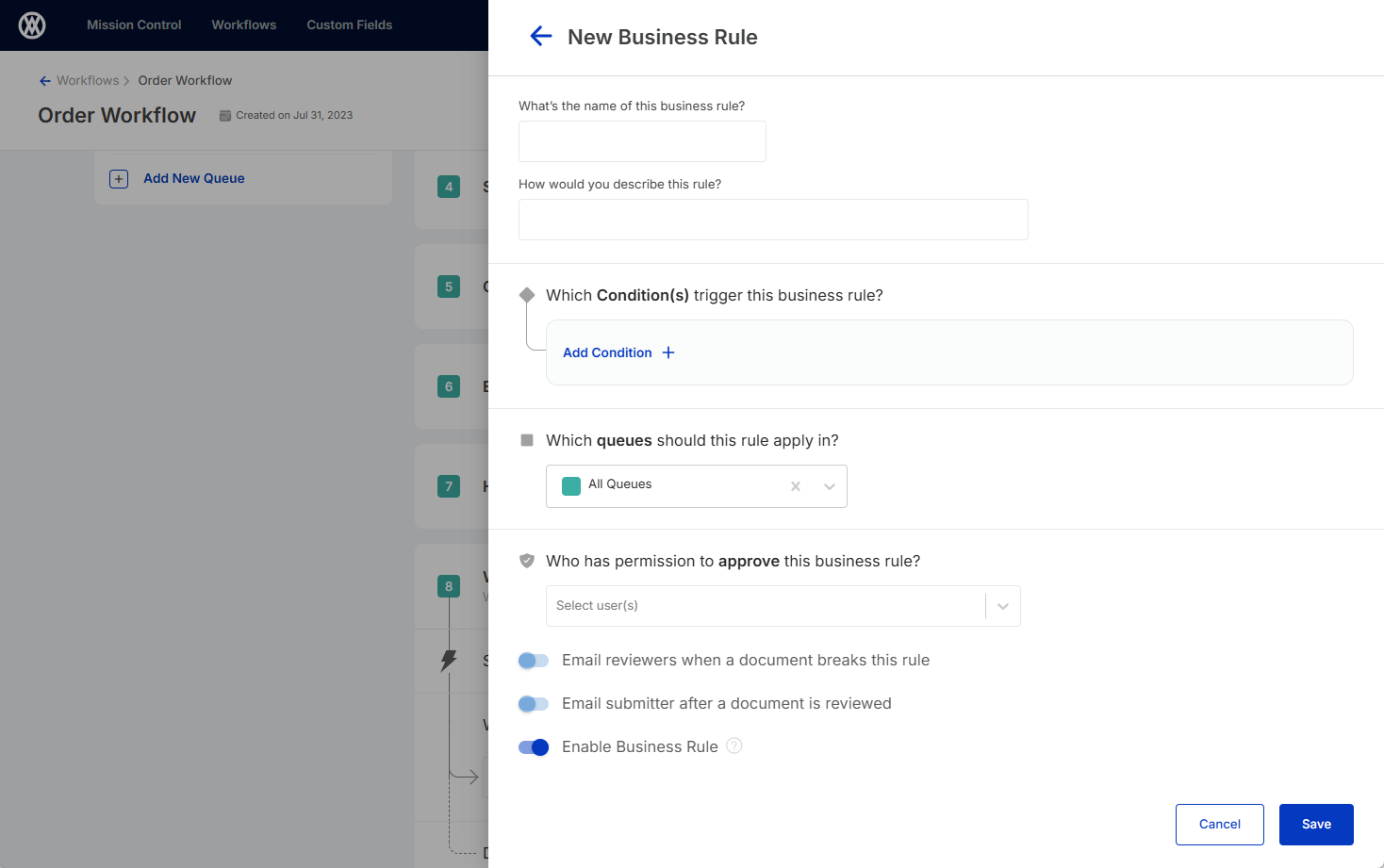The image size is (1384, 868).
Task: Click the plus icon next to Add Condition
Action: 668,352
